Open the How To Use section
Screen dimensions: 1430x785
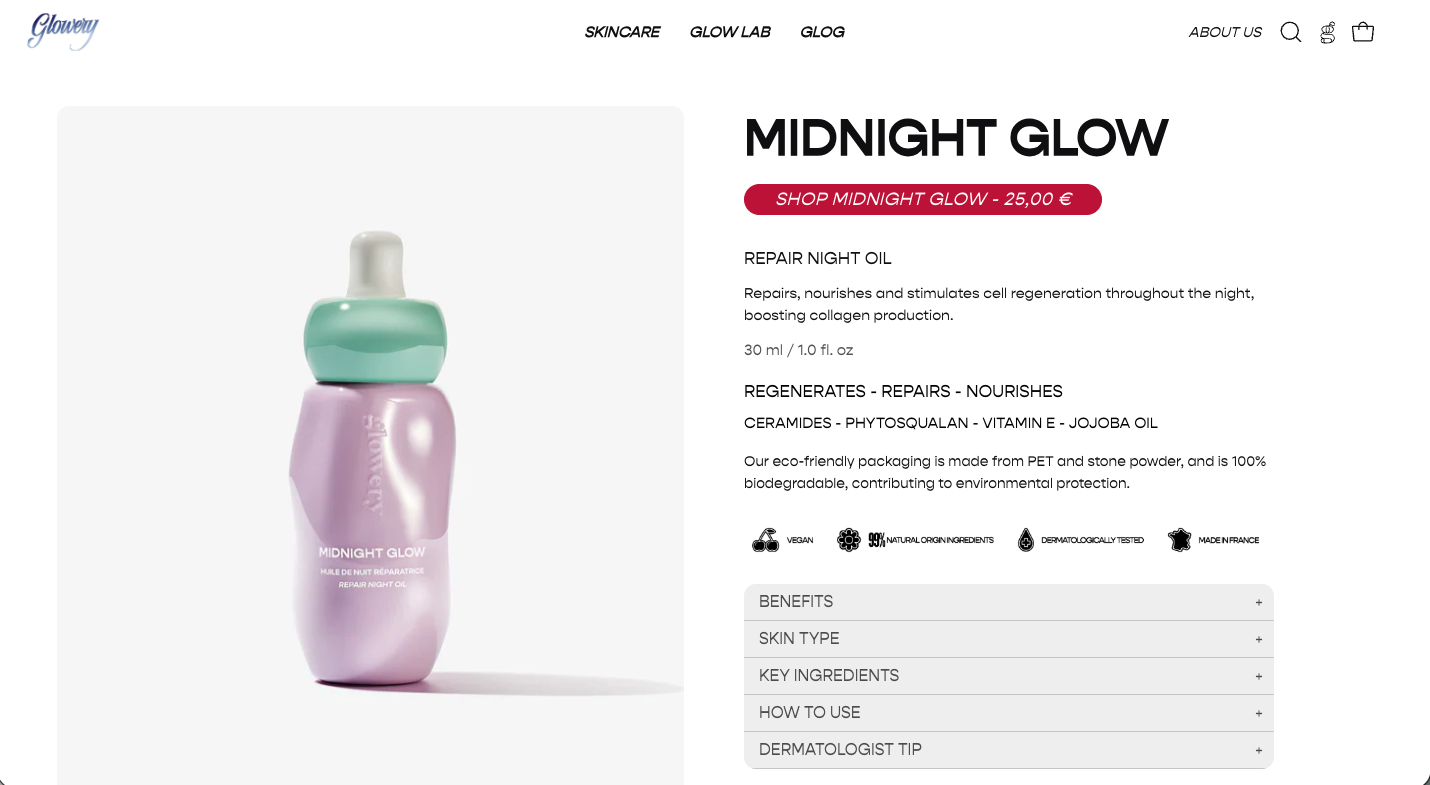pyautogui.click(x=1009, y=713)
